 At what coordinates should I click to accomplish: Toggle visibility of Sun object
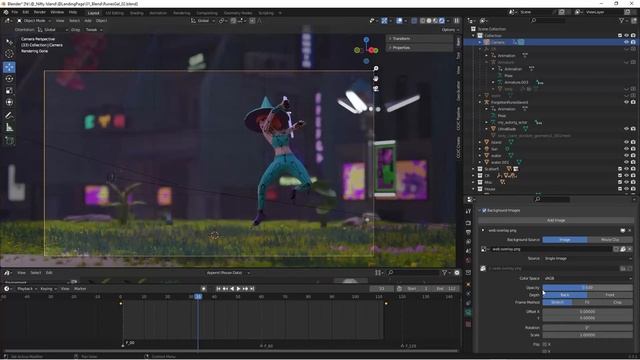tap(626, 149)
